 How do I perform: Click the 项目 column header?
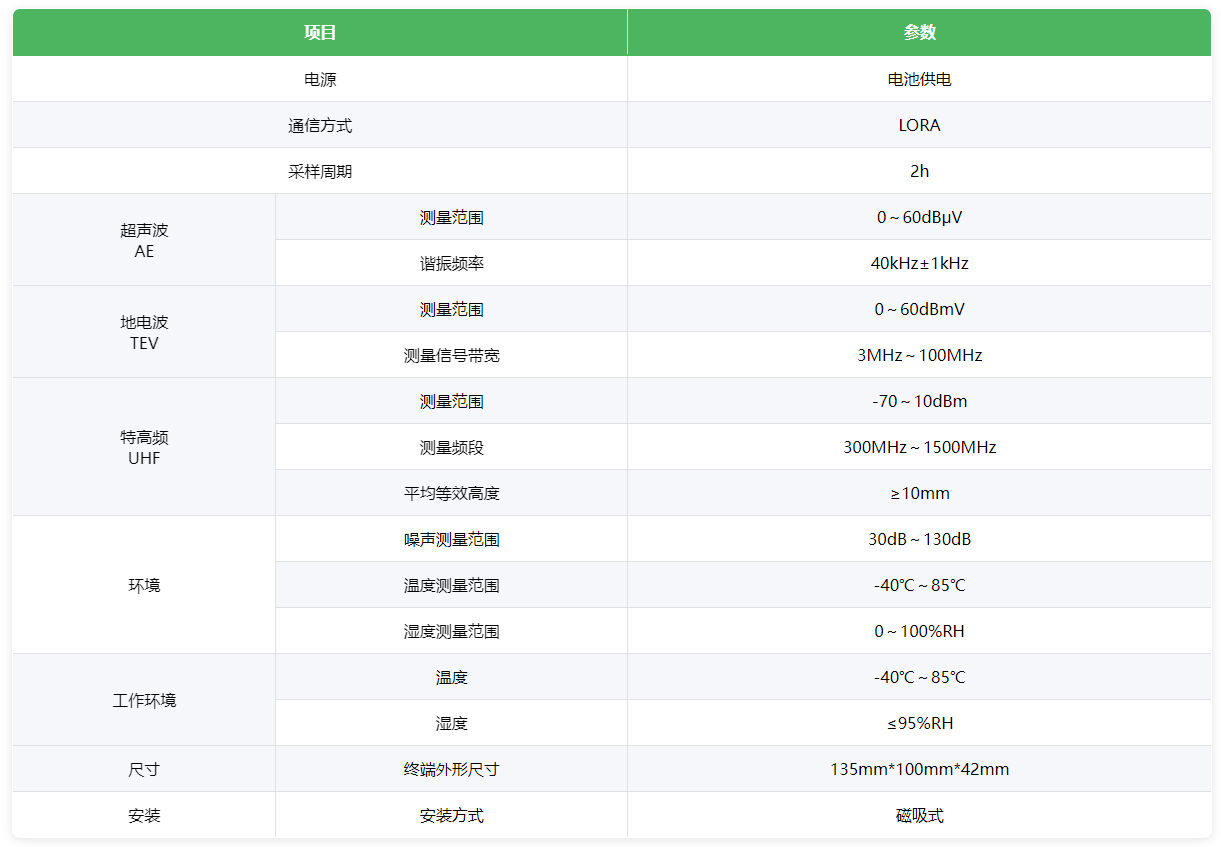click(x=320, y=32)
